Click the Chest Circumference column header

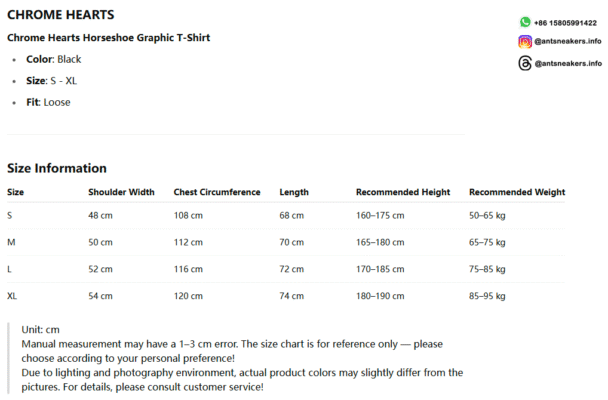click(x=217, y=192)
